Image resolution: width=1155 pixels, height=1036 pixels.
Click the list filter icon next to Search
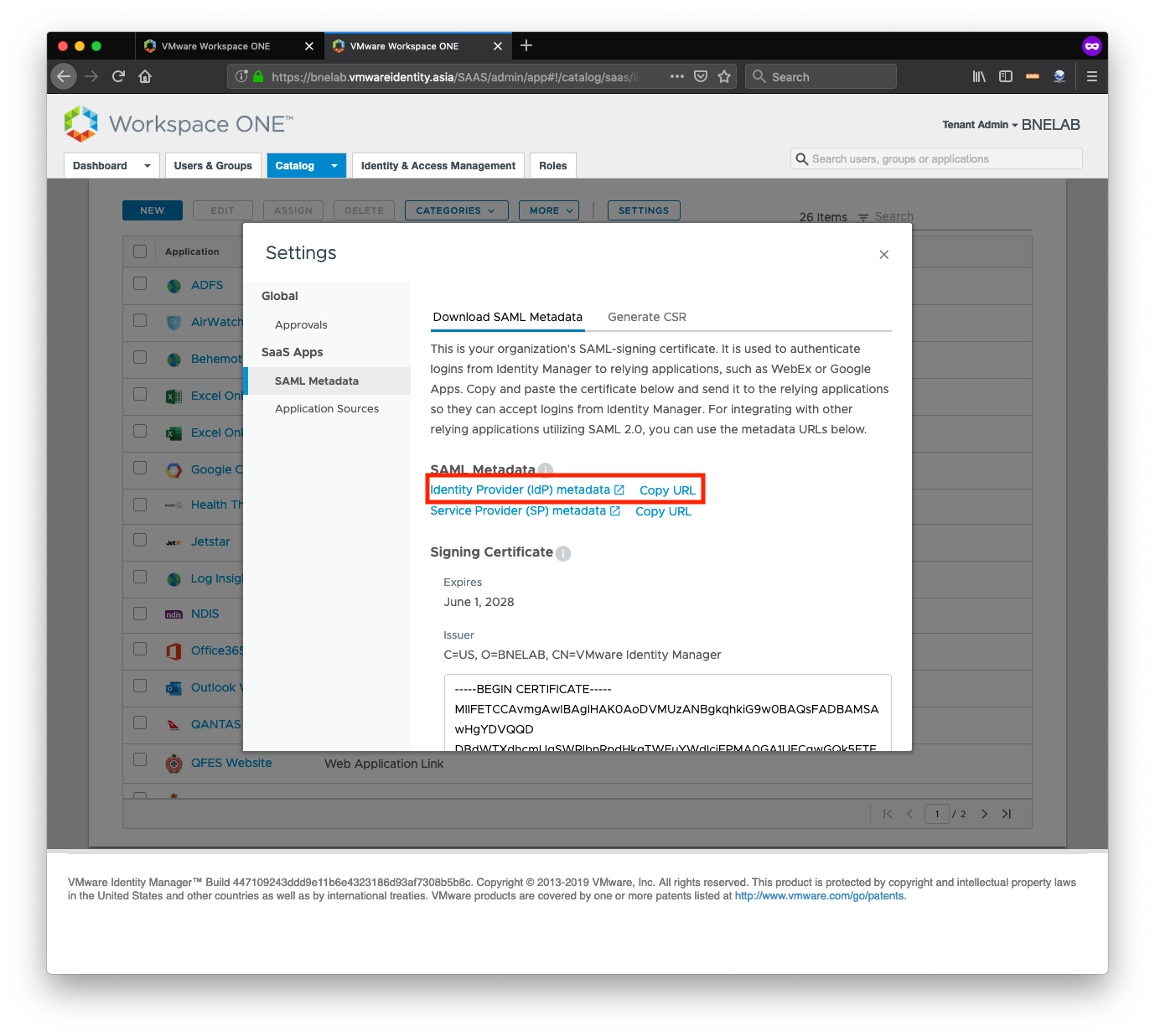863,217
